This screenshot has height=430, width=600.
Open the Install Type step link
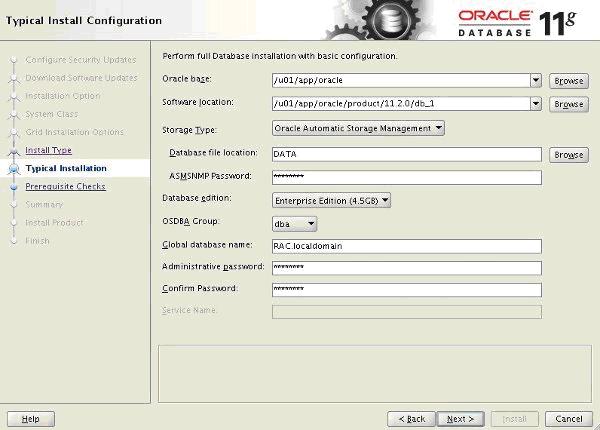48,150
